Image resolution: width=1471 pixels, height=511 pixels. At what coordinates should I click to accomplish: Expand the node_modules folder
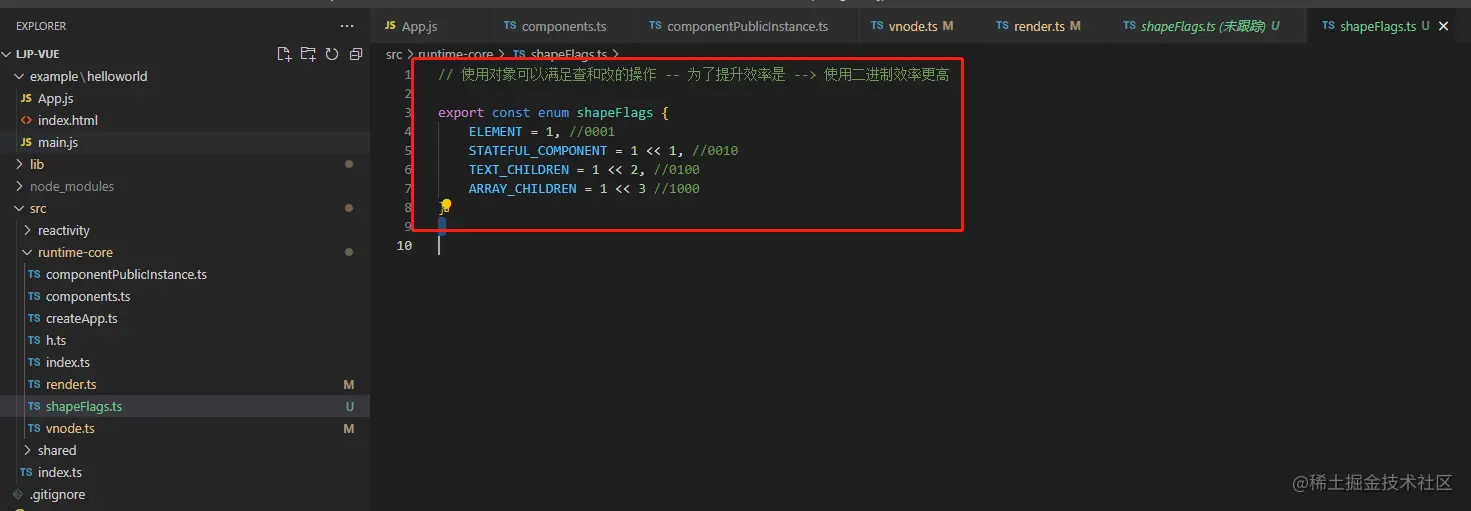coord(20,186)
